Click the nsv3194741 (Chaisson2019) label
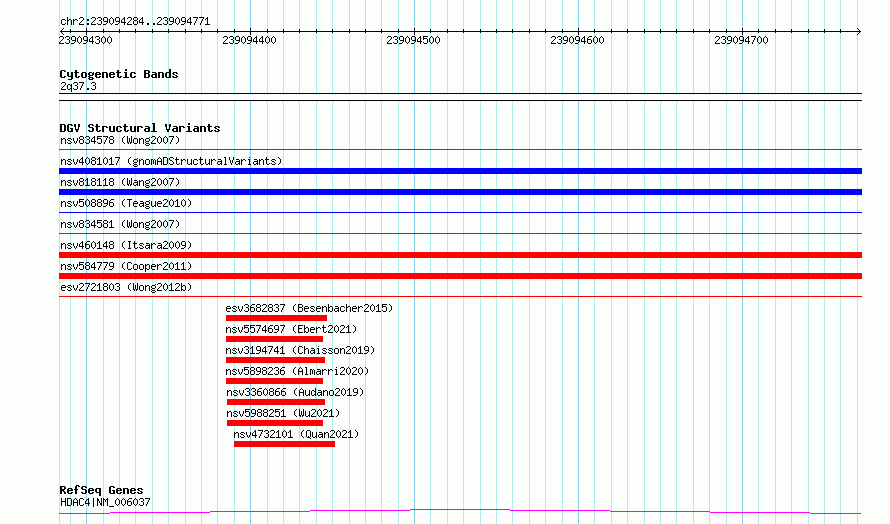This screenshot has width=890, height=524. [x=300, y=350]
